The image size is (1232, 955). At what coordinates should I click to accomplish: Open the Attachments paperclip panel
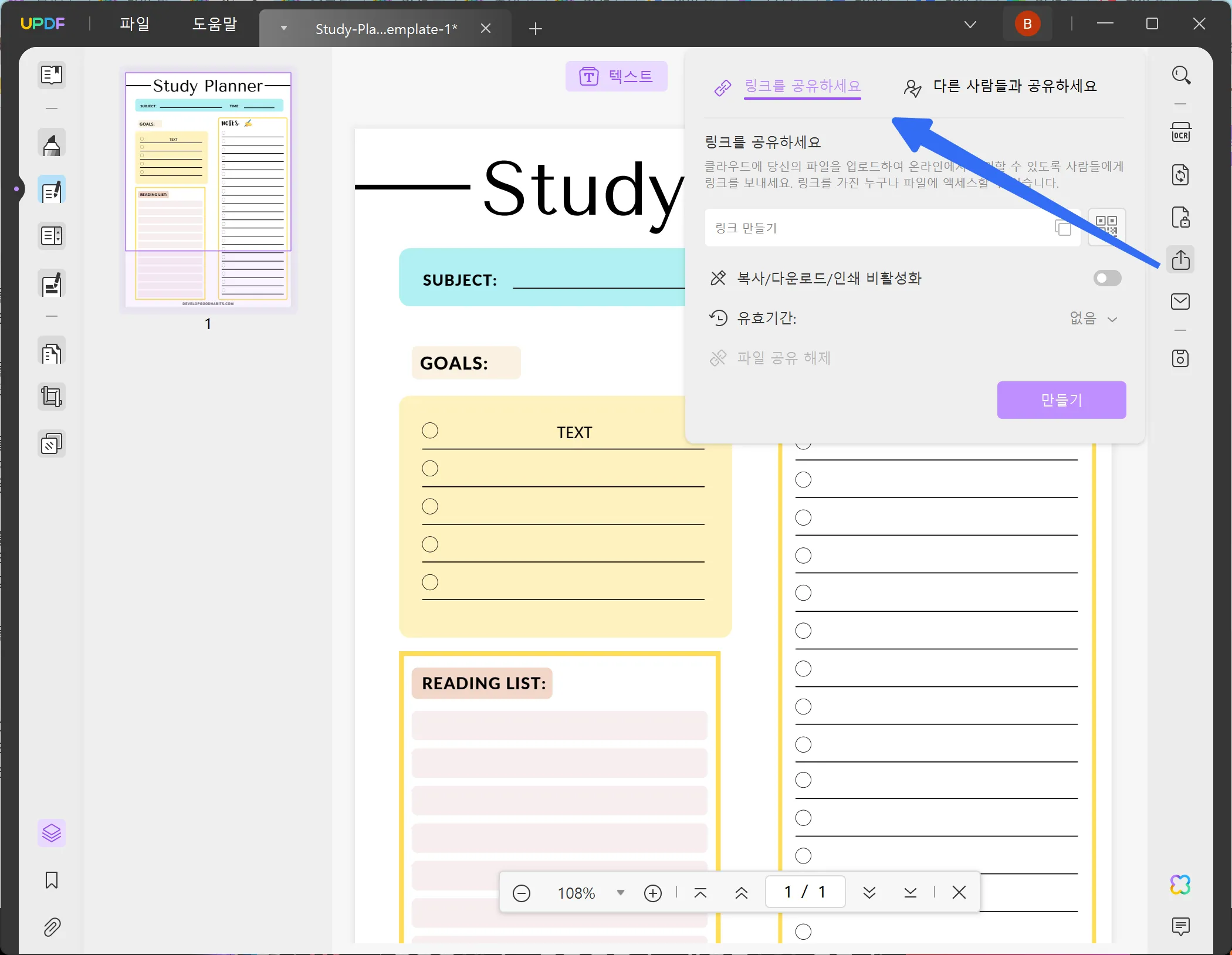(x=52, y=927)
